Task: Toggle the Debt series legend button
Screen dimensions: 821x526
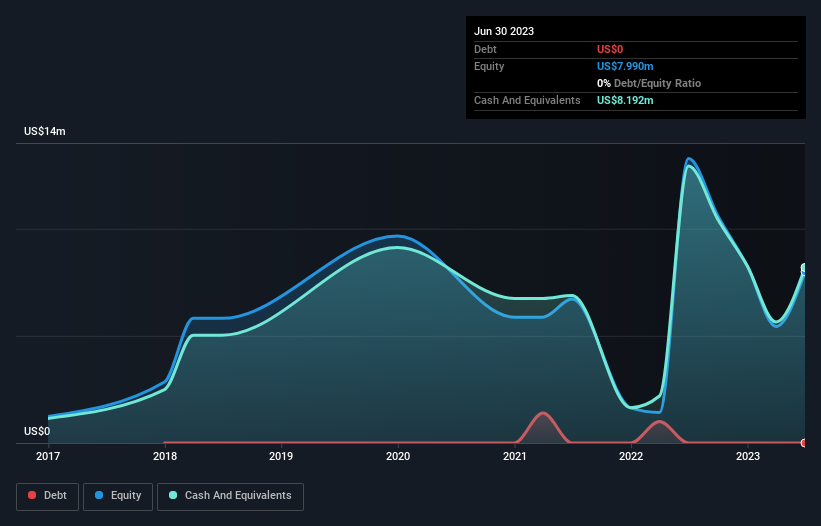Action: (47, 496)
